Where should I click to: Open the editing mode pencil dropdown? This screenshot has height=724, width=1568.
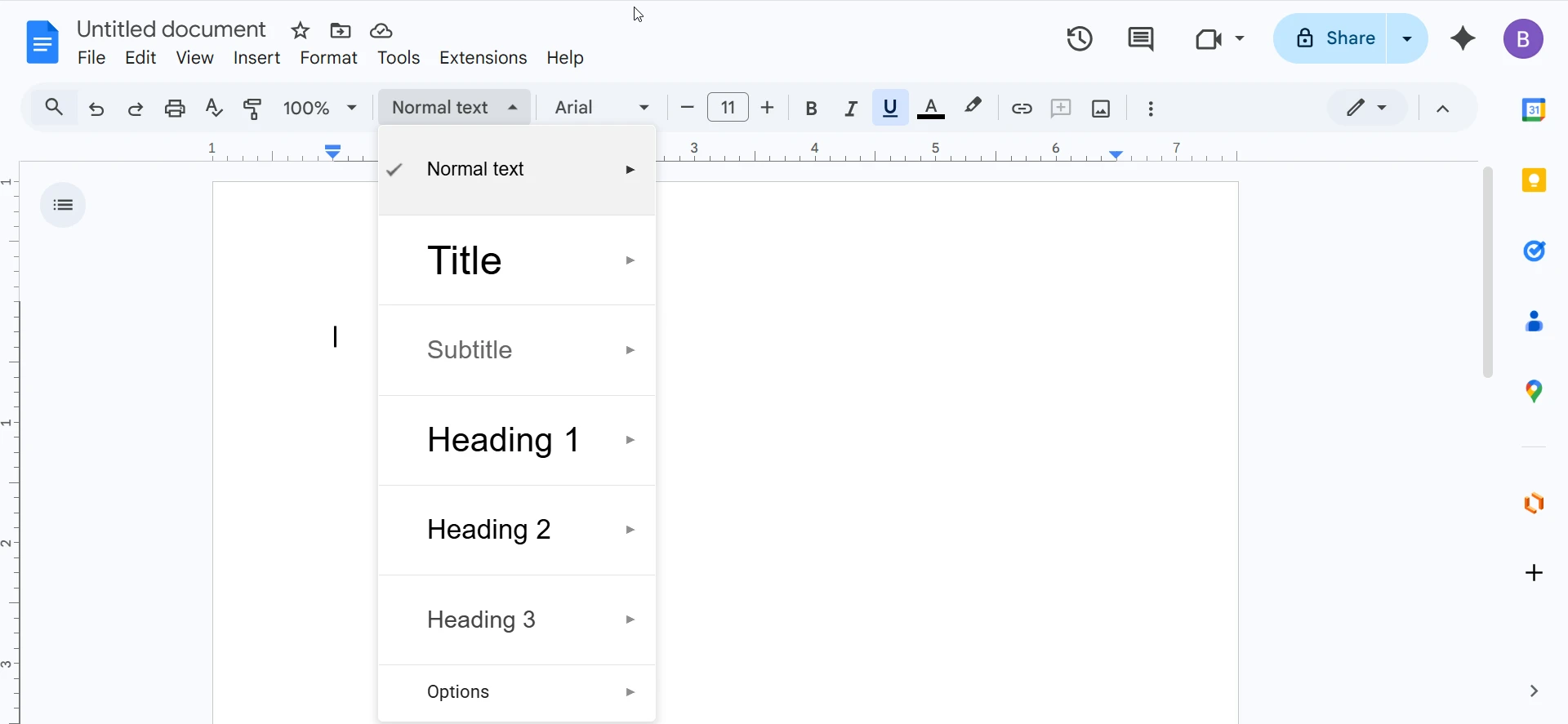coord(1367,108)
